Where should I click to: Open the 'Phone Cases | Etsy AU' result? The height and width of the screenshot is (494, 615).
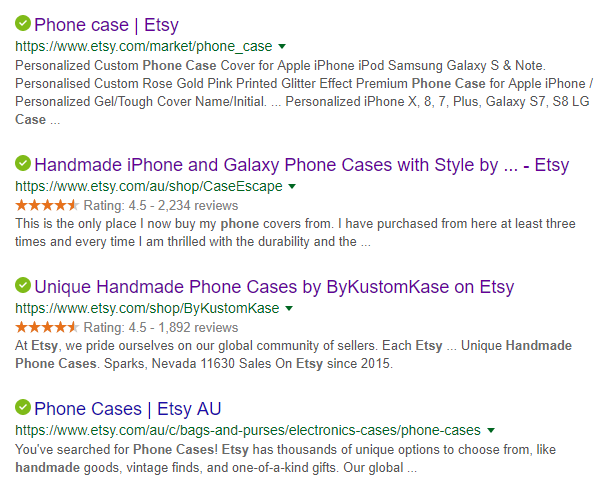127,408
